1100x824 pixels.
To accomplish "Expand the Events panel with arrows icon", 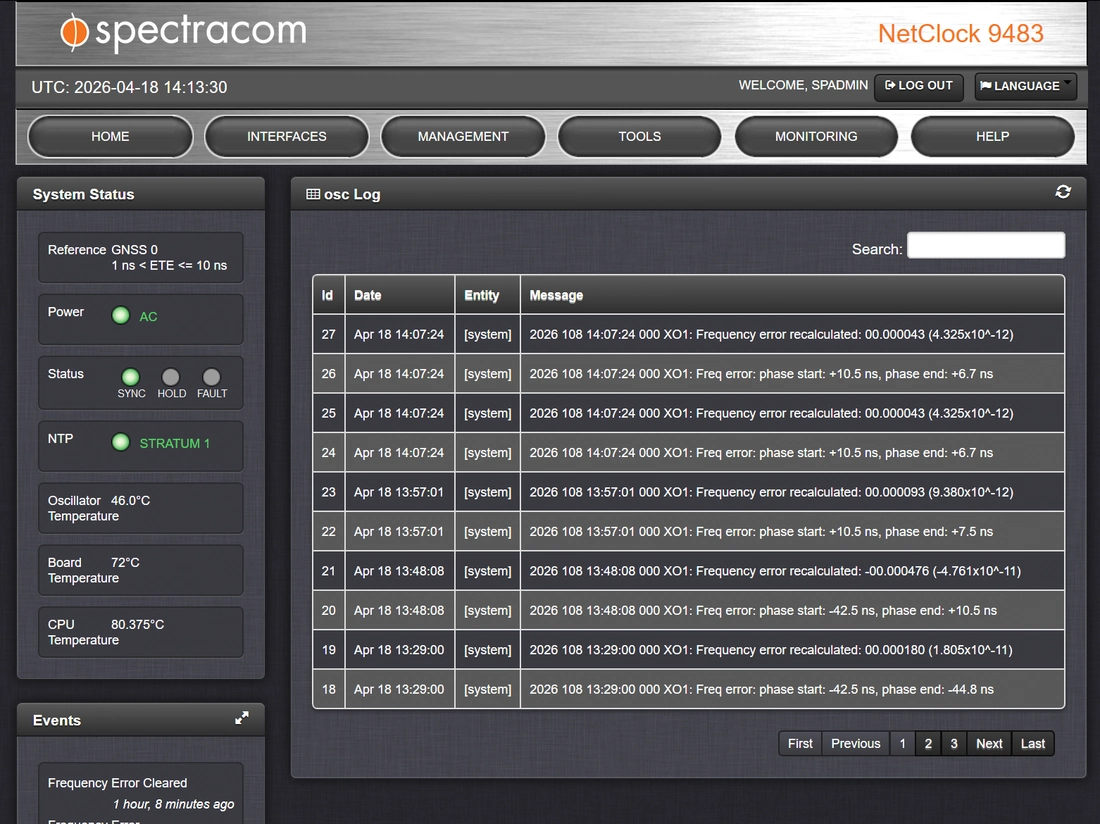I will [x=241, y=718].
